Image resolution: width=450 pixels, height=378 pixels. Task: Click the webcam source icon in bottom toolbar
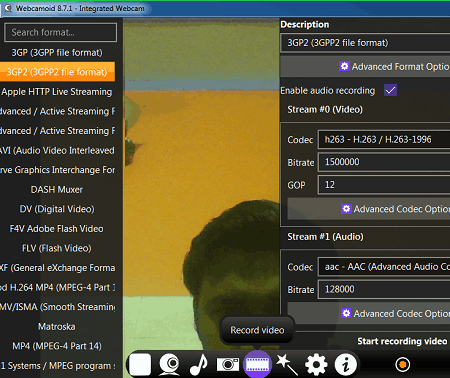[170, 364]
